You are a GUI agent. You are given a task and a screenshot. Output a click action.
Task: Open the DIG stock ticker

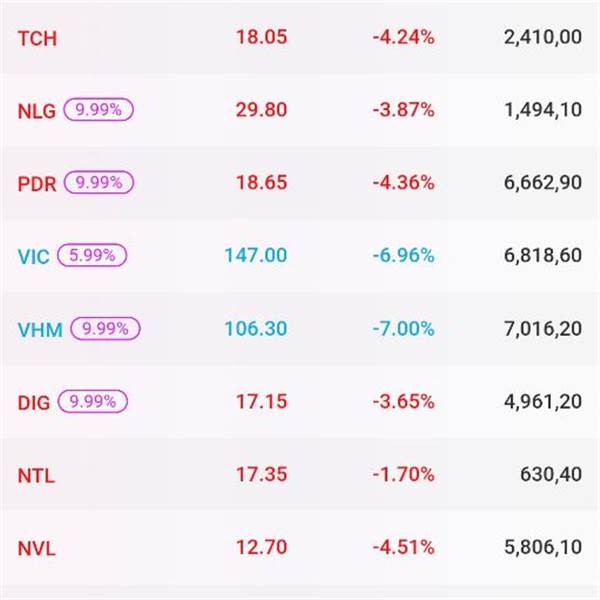point(34,402)
